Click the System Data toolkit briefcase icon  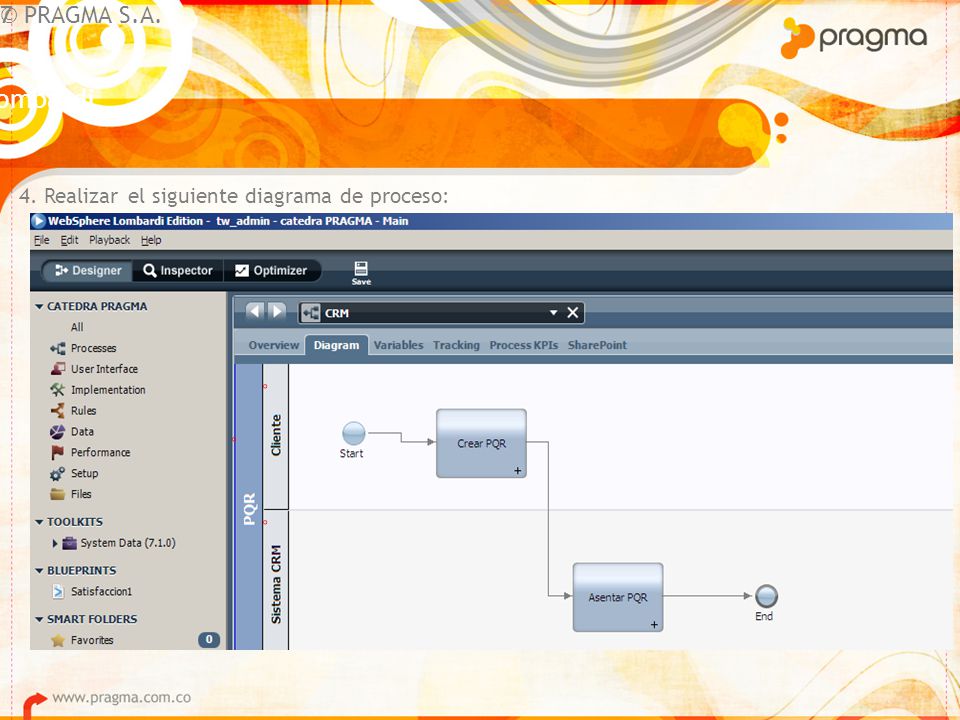click(x=70, y=543)
